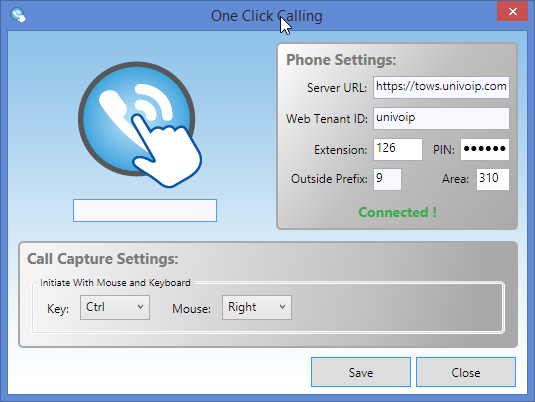This screenshot has height=402, width=535.
Task: Focus the PIN password field
Action: (x=485, y=149)
